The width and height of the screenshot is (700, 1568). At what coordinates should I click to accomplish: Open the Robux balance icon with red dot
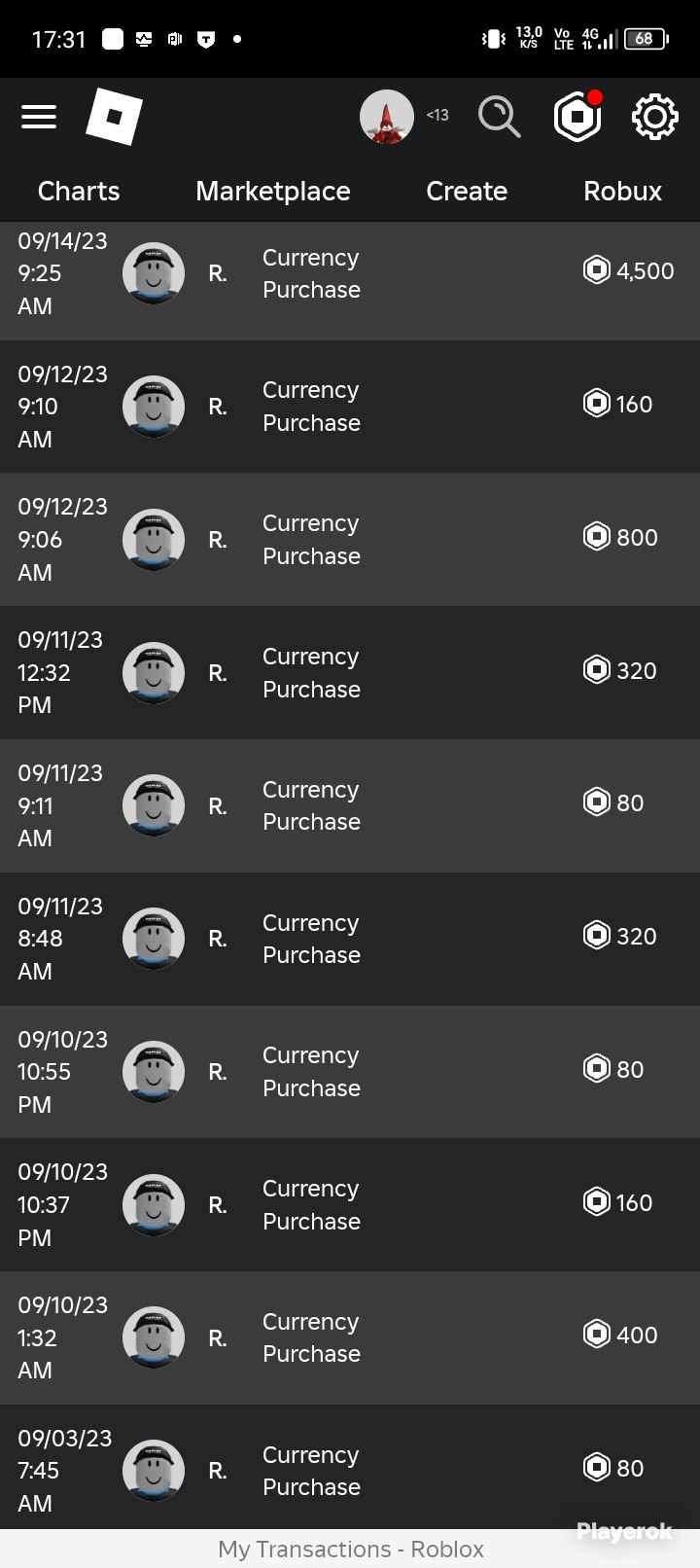577,117
